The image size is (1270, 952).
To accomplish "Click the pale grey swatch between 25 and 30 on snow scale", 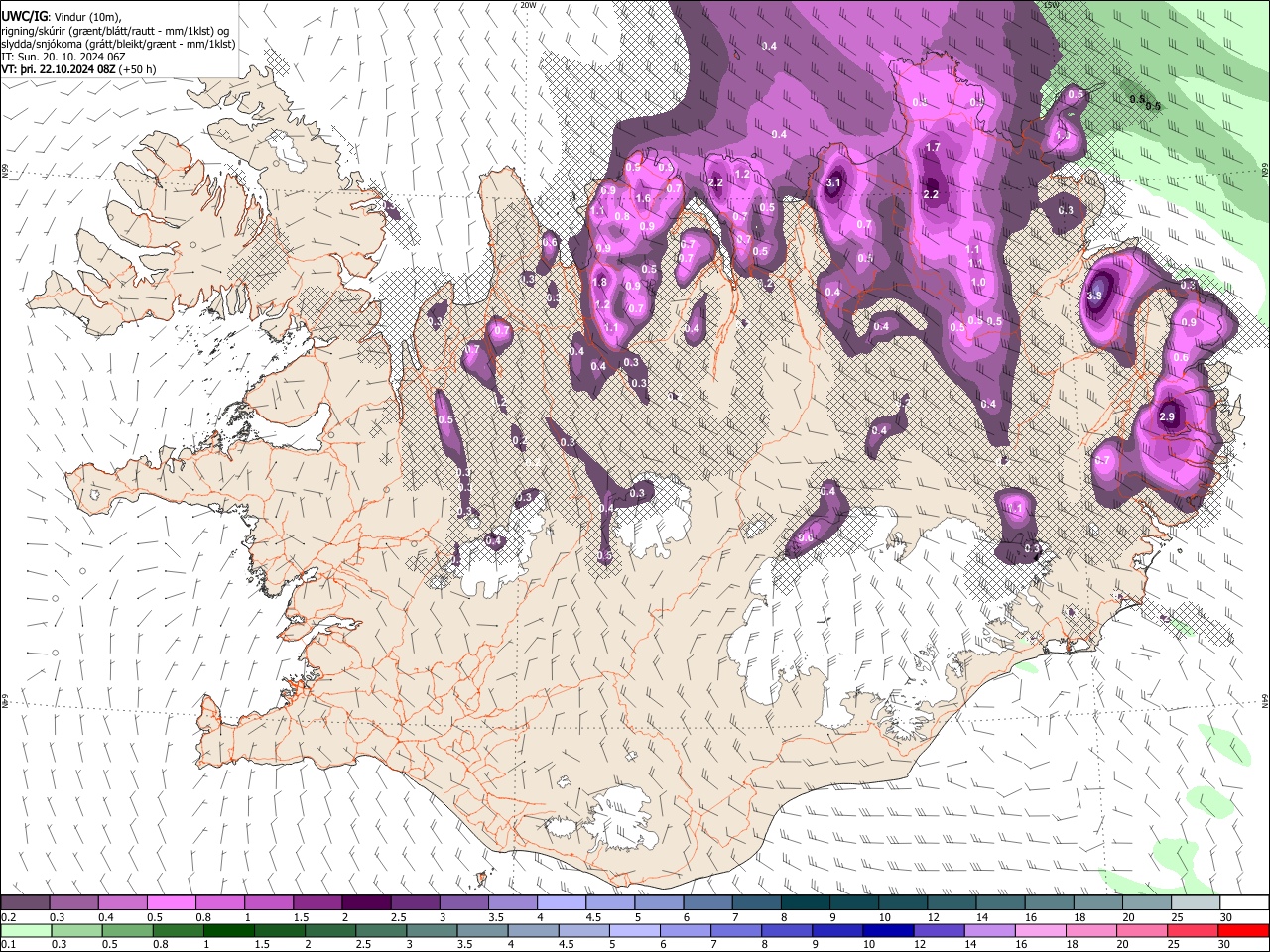I will [1195, 903].
